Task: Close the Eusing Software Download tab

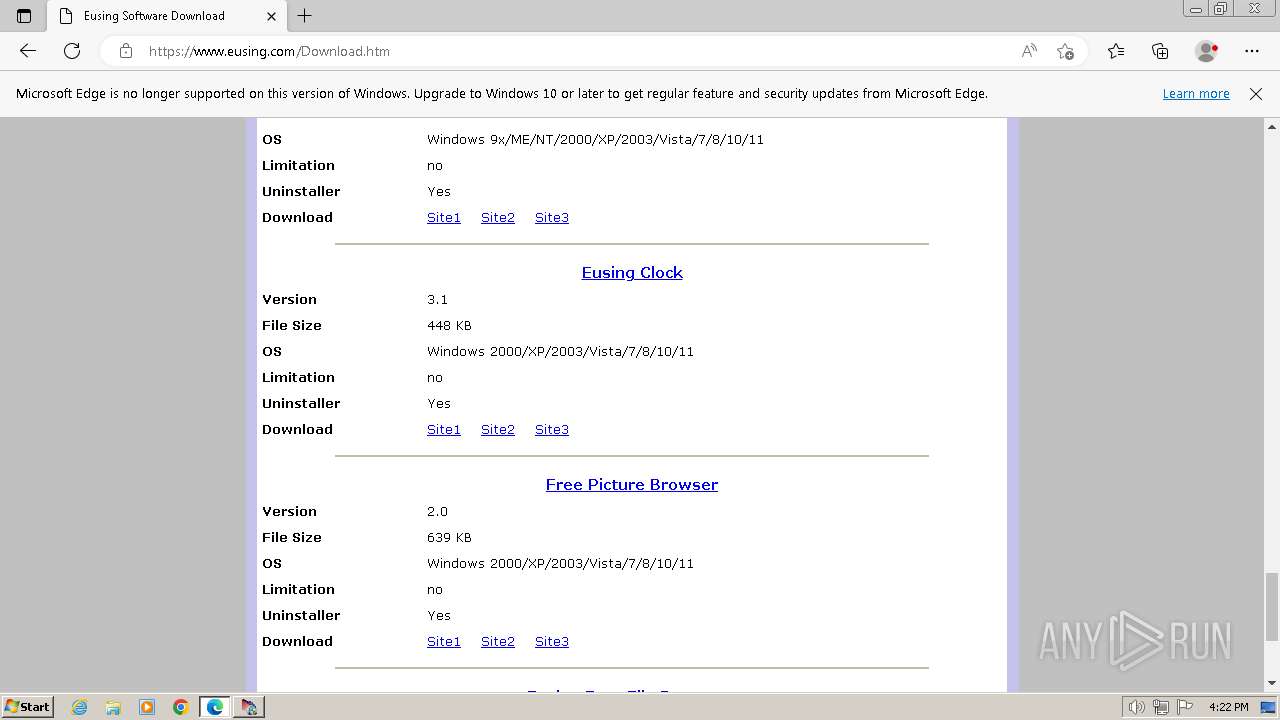Action: [271, 16]
